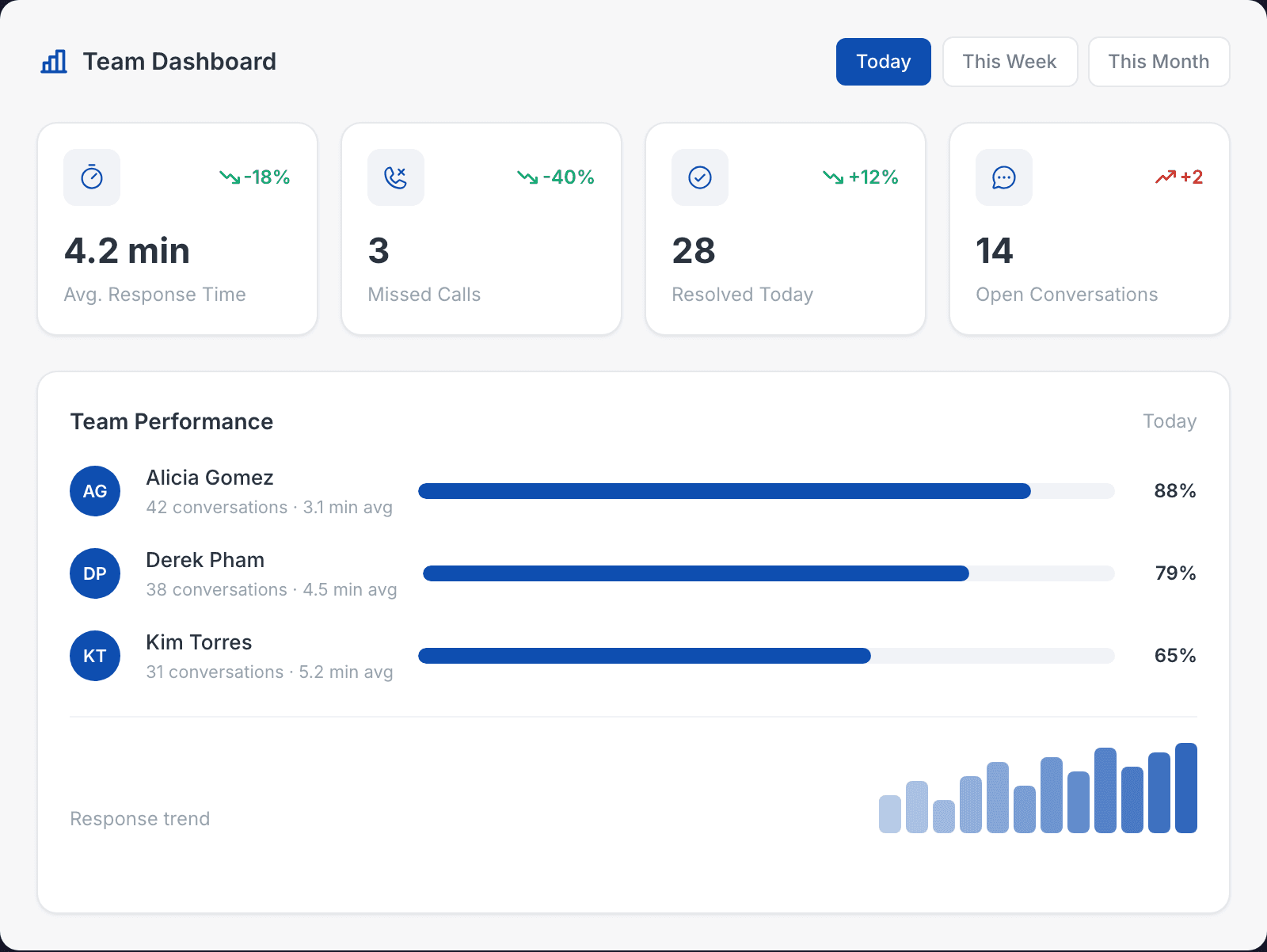Screen dimensions: 1267x952
Task: Open Derek Pham's name link
Action: point(205,560)
